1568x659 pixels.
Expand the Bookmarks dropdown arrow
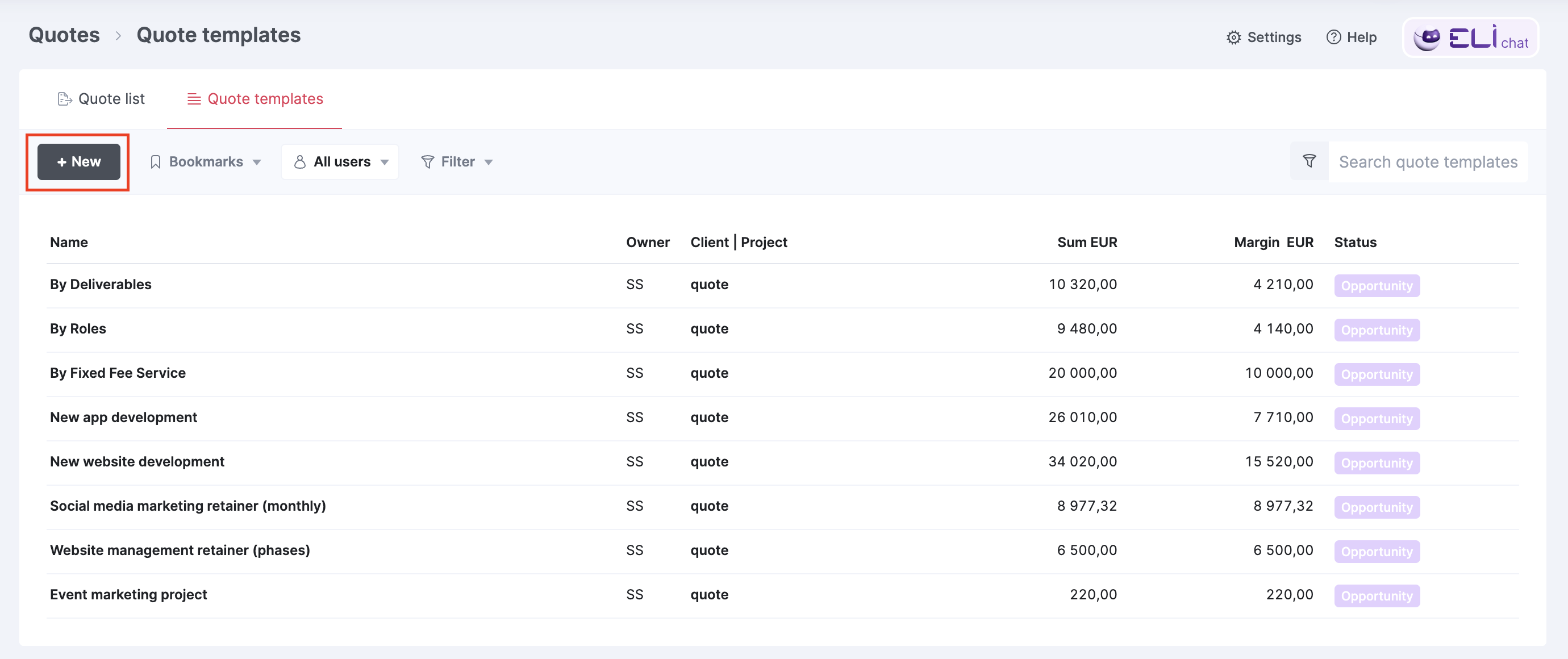click(x=257, y=162)
